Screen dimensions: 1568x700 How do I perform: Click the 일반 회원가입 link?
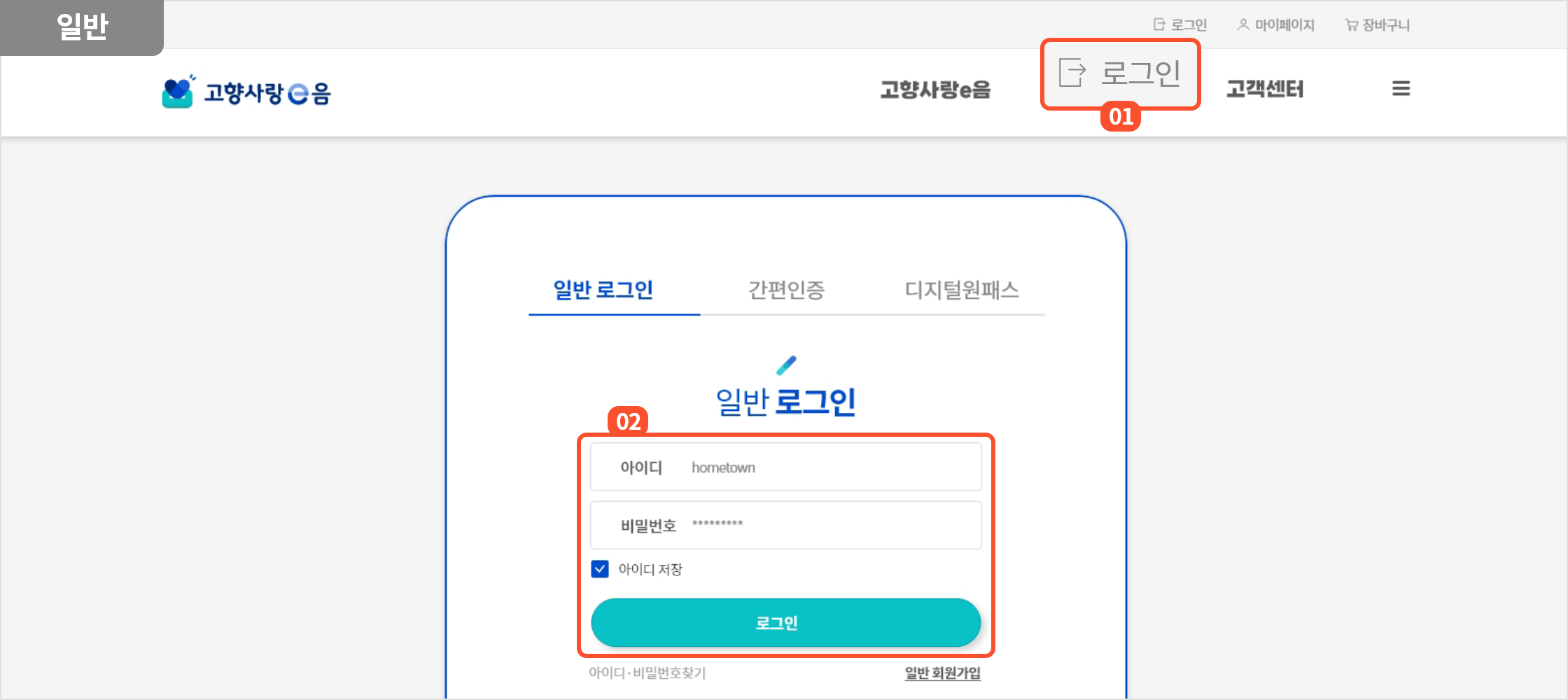pyautogui.click(x=942, y=673)
